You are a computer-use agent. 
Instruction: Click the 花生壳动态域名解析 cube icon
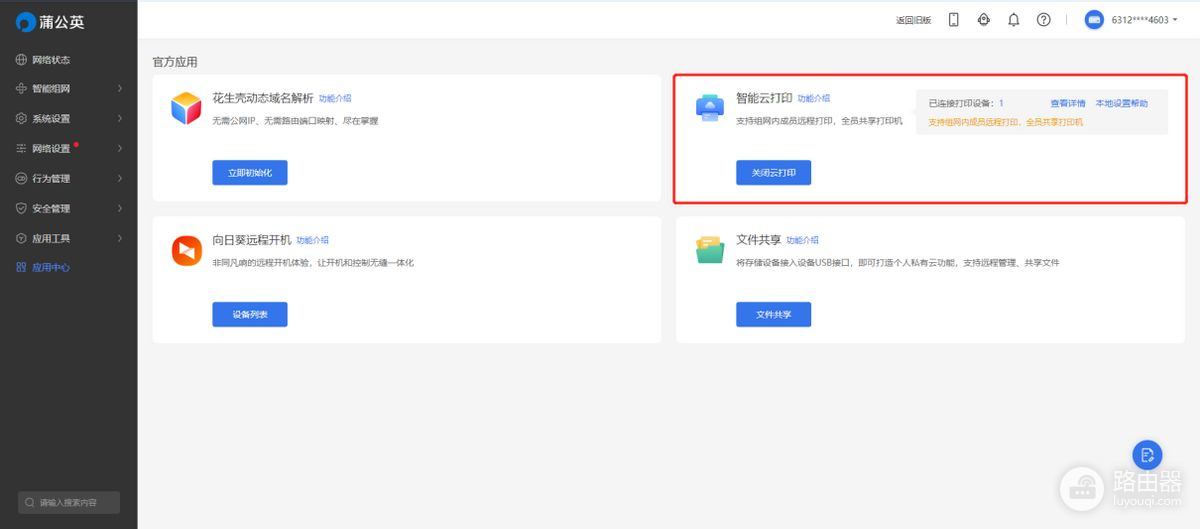pyautogui.click(x=186, y=108)
